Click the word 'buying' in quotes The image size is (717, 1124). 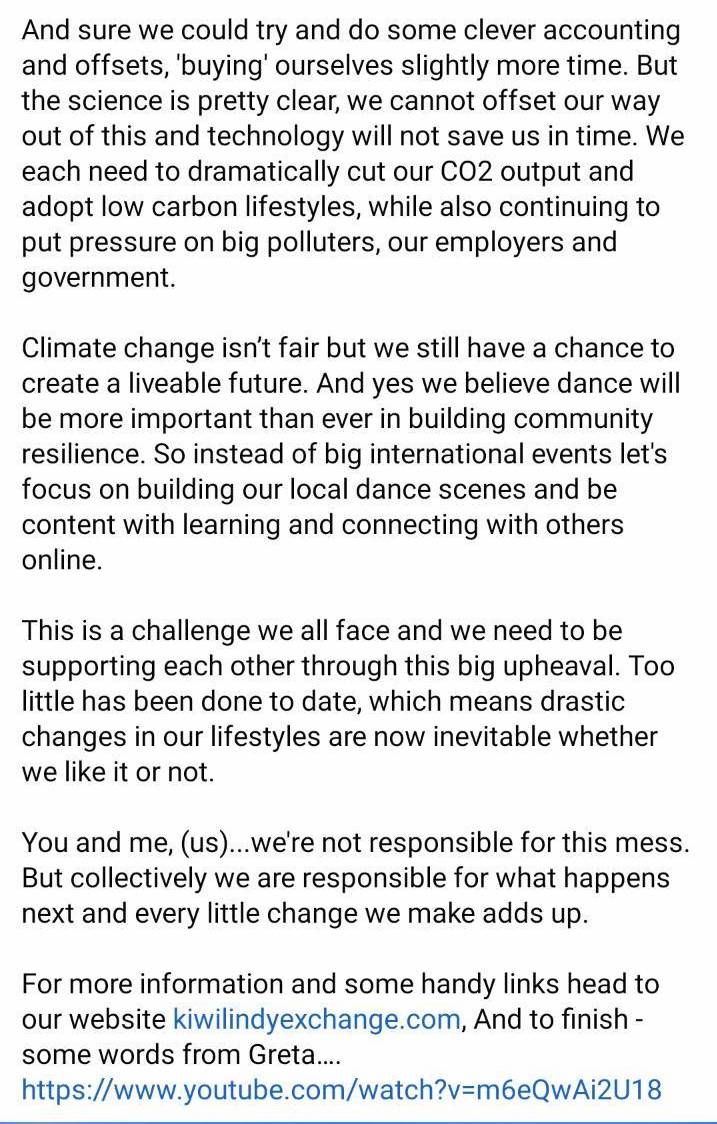226,66
